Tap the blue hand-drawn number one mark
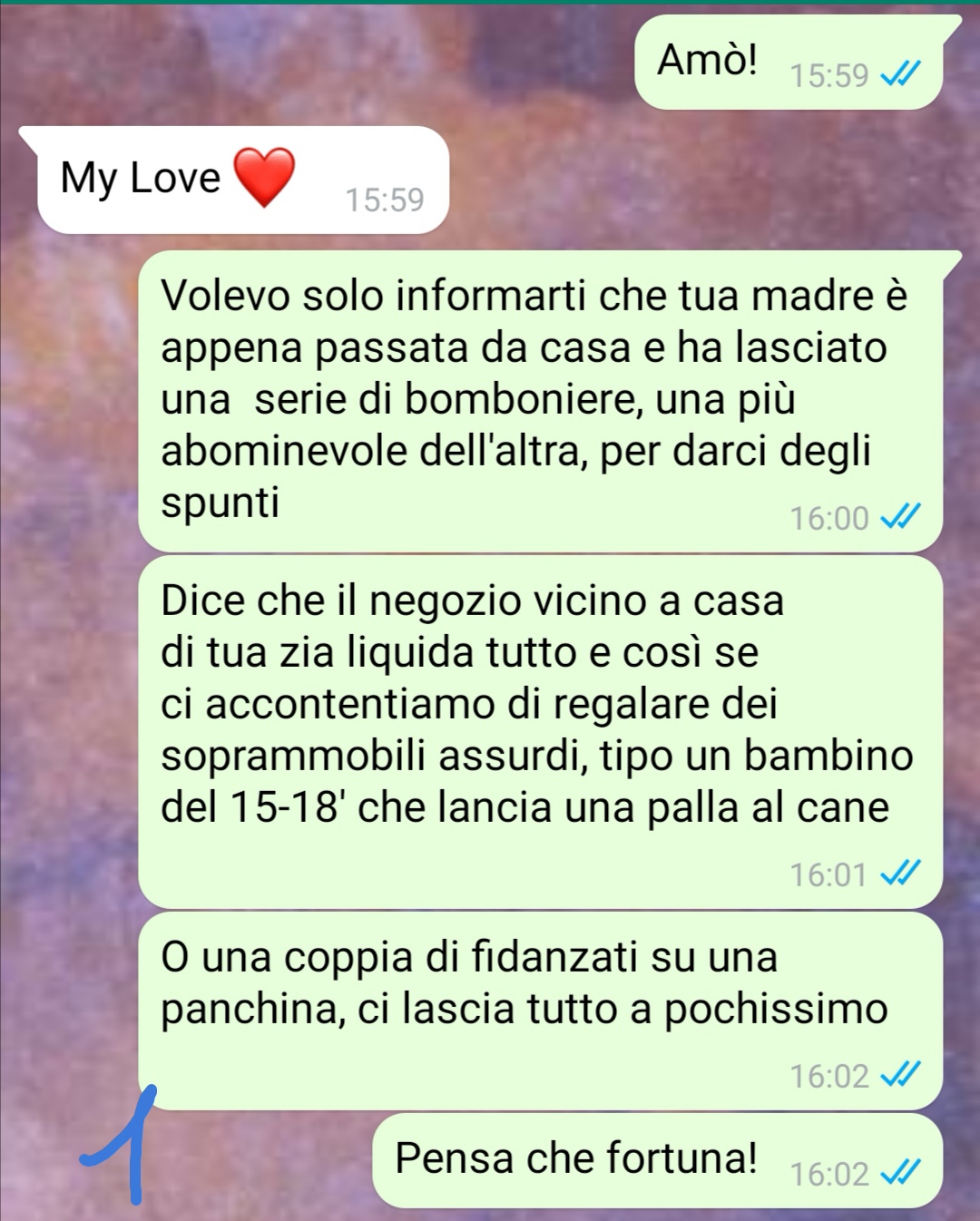The image size is (980, 1221). click(120, 1144)
